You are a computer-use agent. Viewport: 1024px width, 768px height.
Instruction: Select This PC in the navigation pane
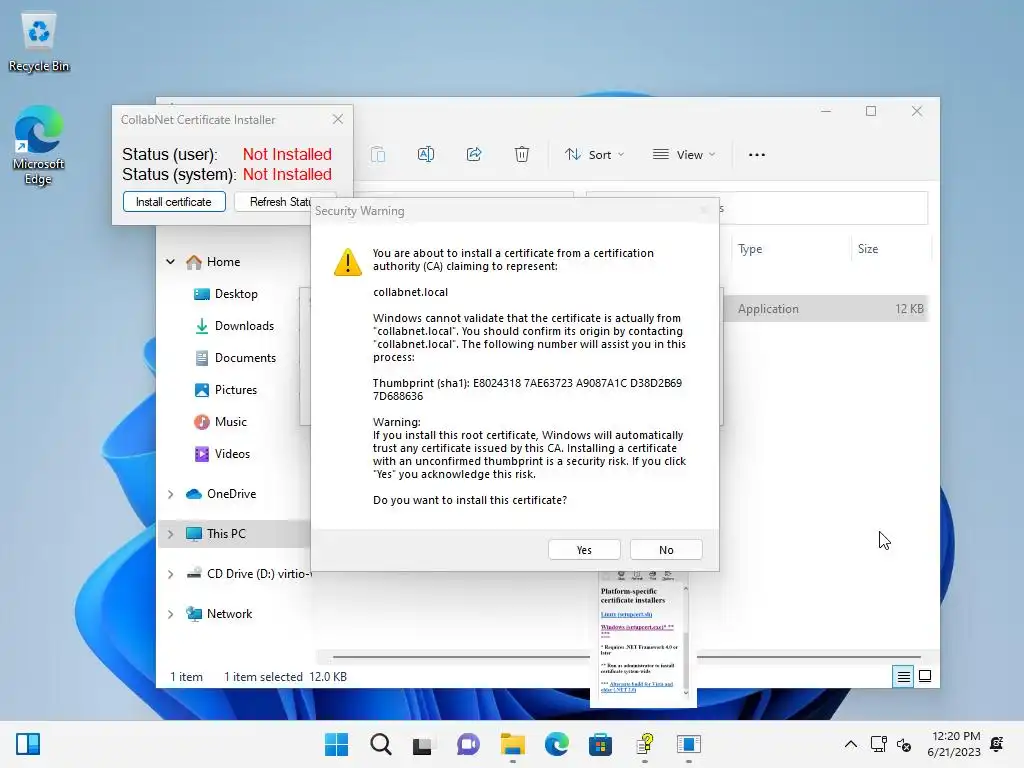tap(226, 534)
